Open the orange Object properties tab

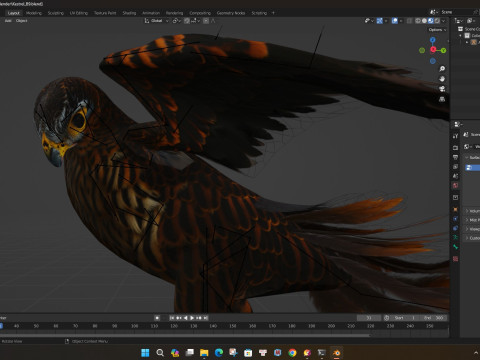(455, 209)
